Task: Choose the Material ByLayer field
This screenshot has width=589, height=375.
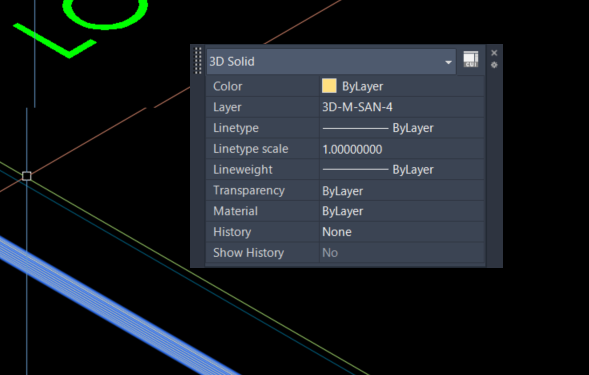Action: (x=402, y=211)
